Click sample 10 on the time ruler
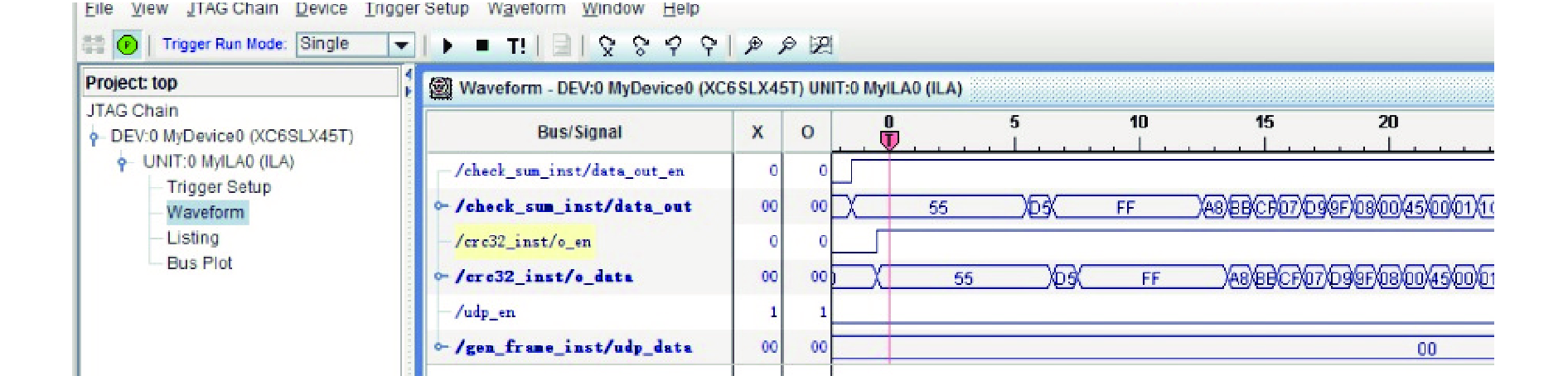 pyautogui.click(x=1139, y=122)
